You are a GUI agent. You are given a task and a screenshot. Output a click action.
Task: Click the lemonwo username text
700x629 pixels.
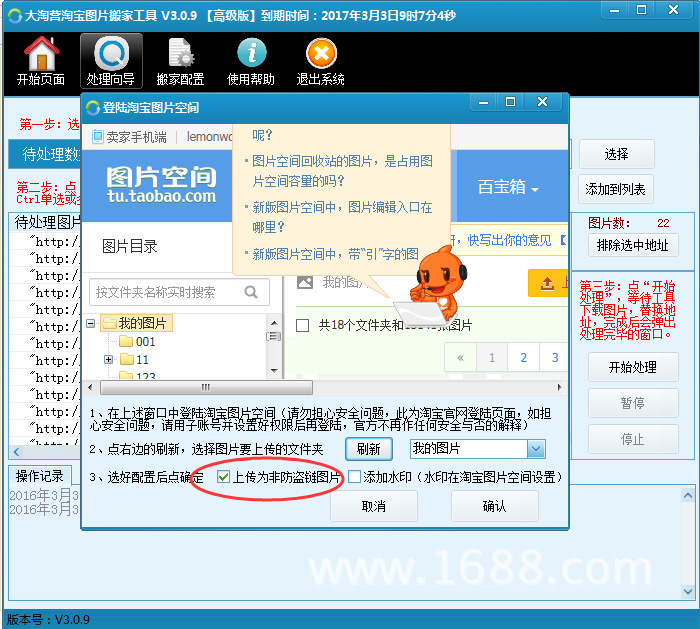point(209,137)
